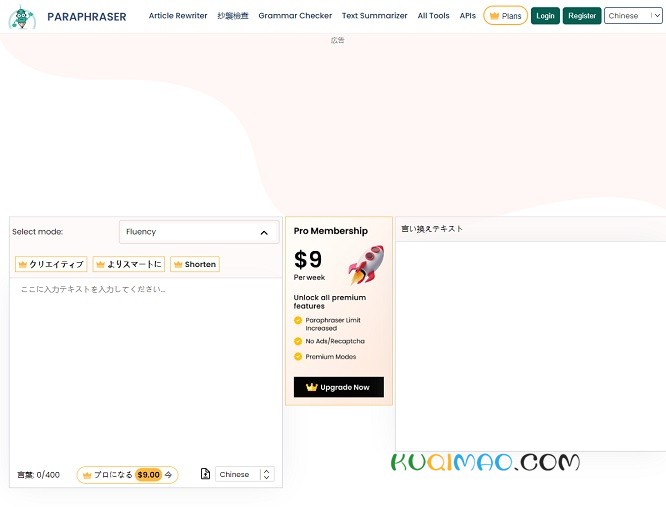Image resolution: width=666 pixels, height=507 pixels.
Task: Select the クリエイティブ premium mode
Action: click(x=51, y=264)
